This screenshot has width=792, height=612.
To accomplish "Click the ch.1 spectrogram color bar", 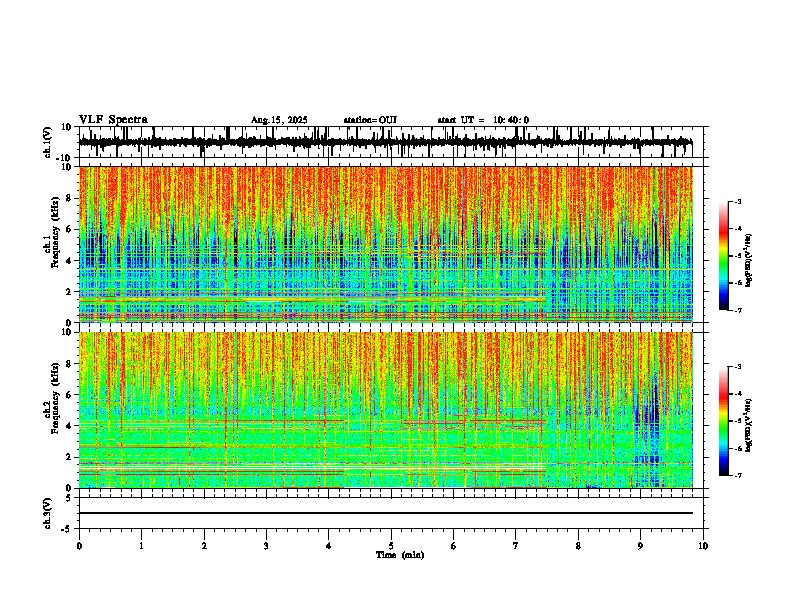I will click(723, 256).
